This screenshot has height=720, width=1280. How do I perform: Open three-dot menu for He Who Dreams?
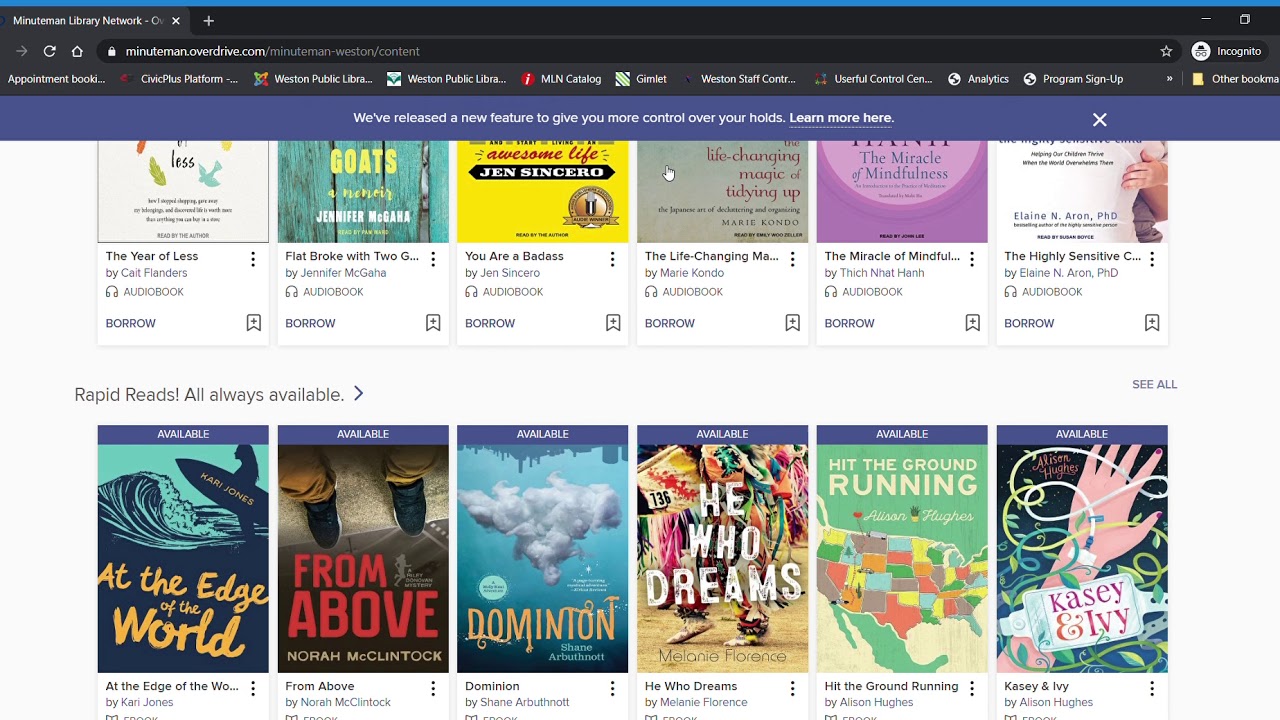coord(792,689)
